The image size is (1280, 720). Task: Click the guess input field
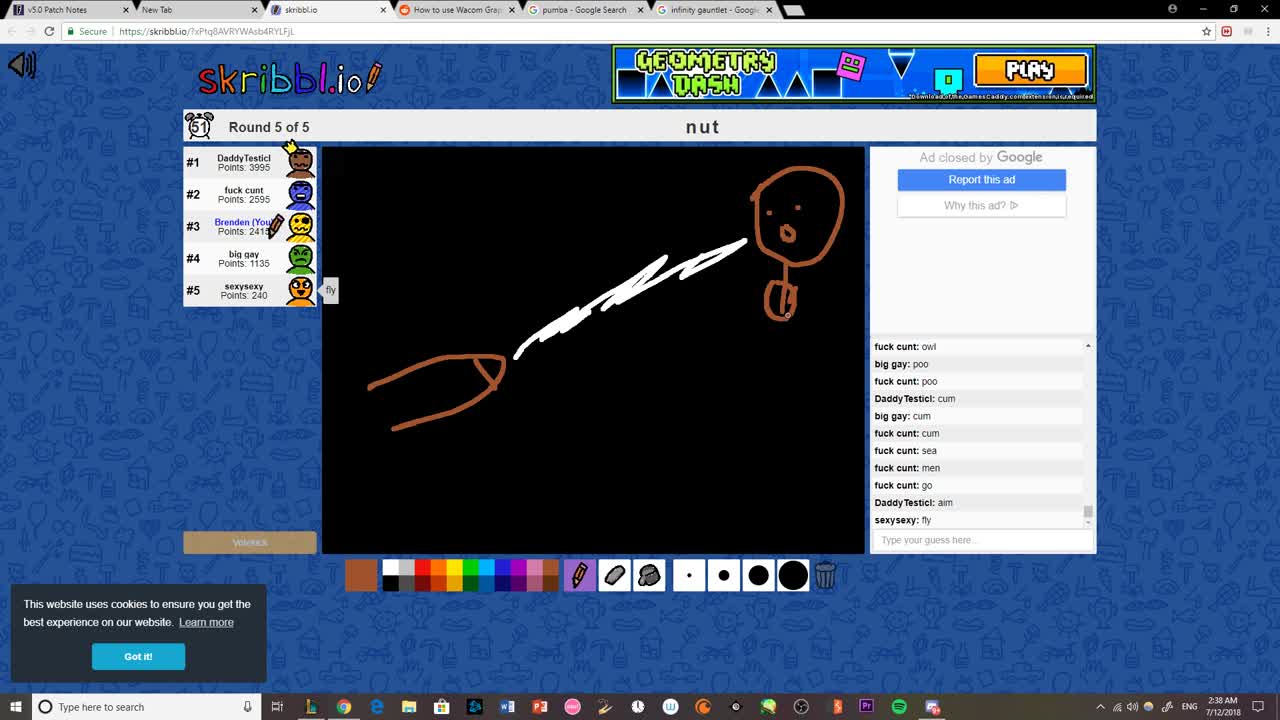click(981, 540)
